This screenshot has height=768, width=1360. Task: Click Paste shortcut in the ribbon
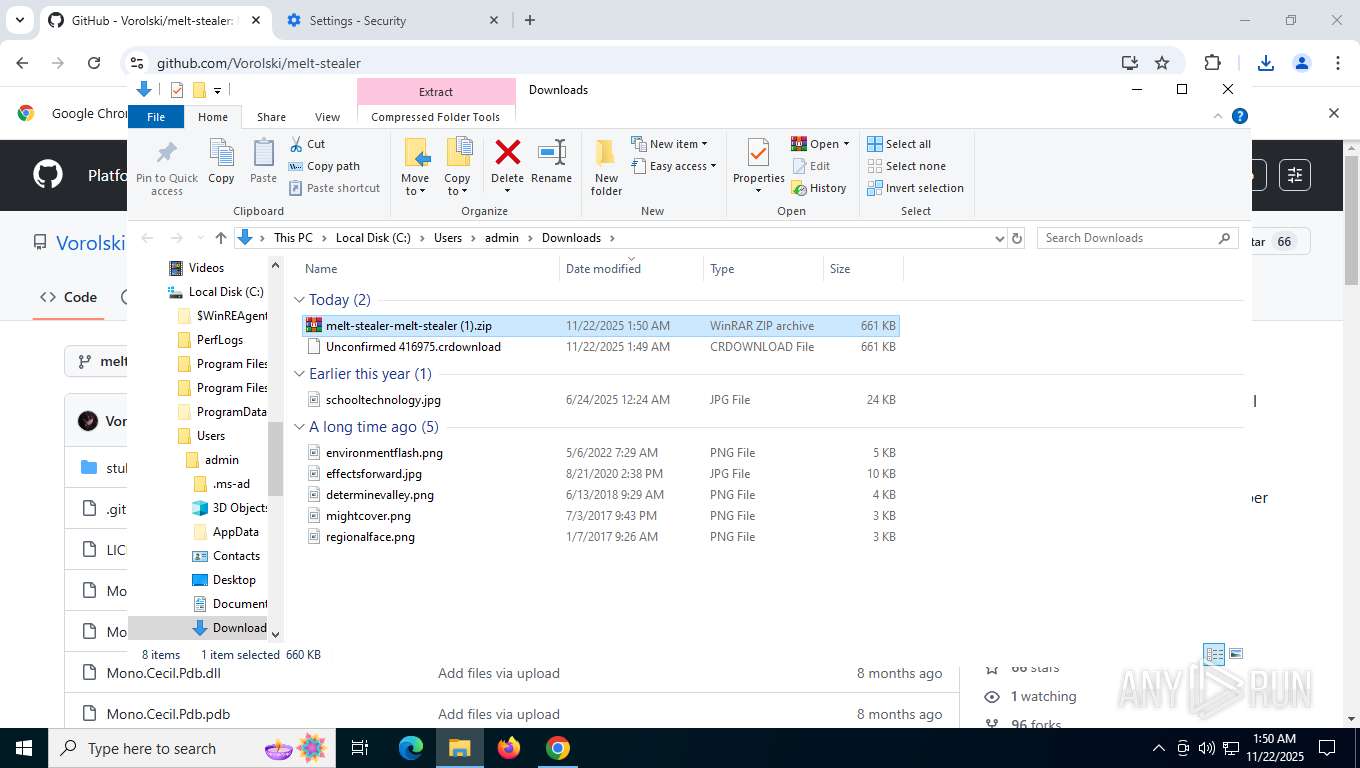tap(334, 188)
